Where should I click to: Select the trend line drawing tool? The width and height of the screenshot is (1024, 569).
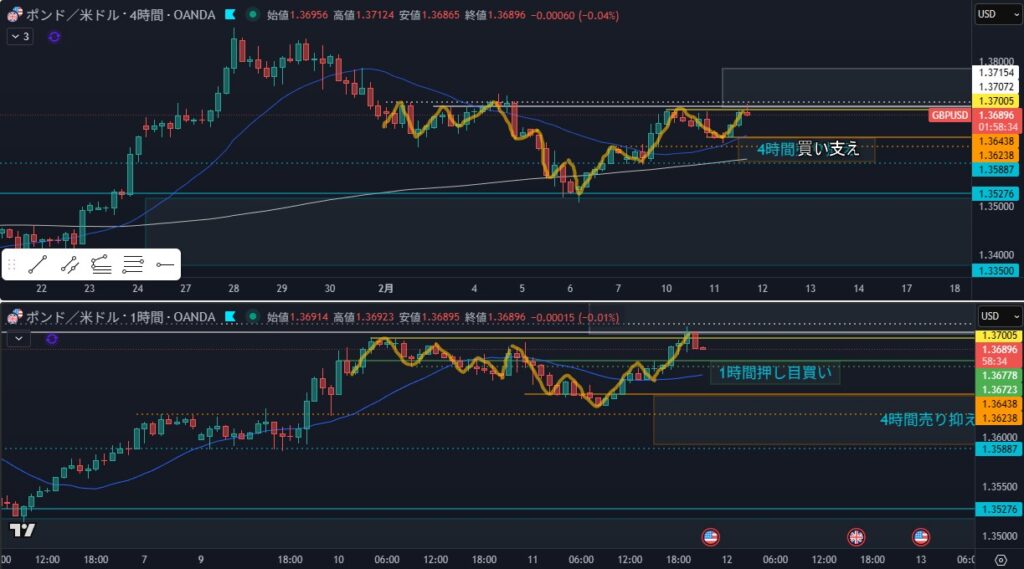(x=39, y=265)
